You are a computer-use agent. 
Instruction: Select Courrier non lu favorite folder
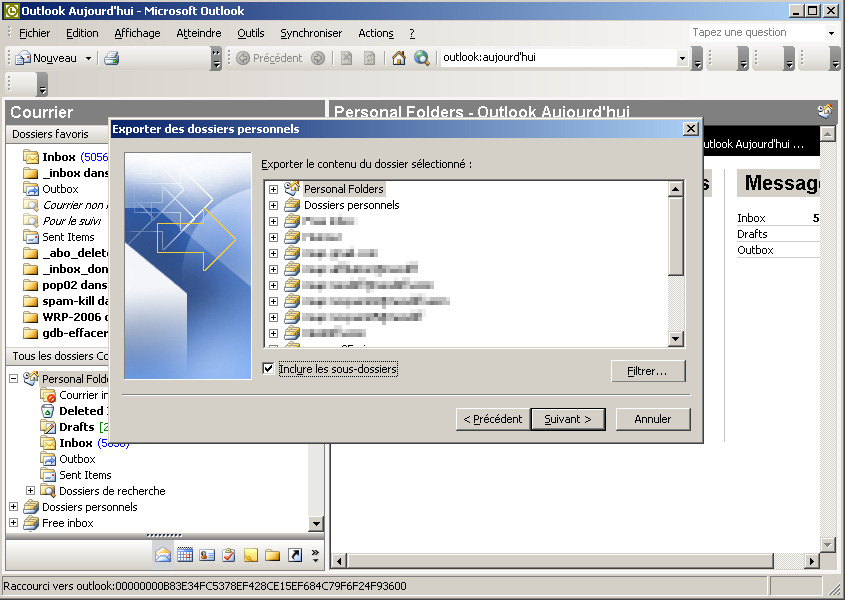(x=75, y=205)
